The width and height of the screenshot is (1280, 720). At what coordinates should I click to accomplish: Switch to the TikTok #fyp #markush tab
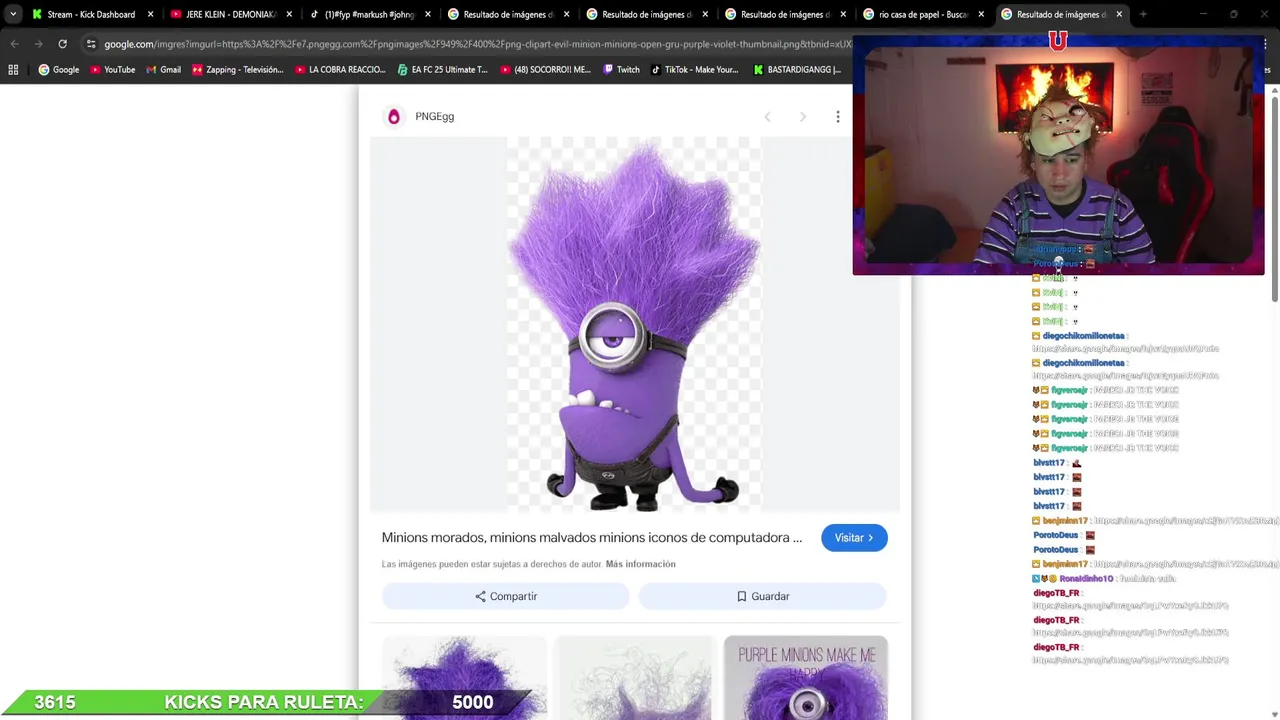369,14
